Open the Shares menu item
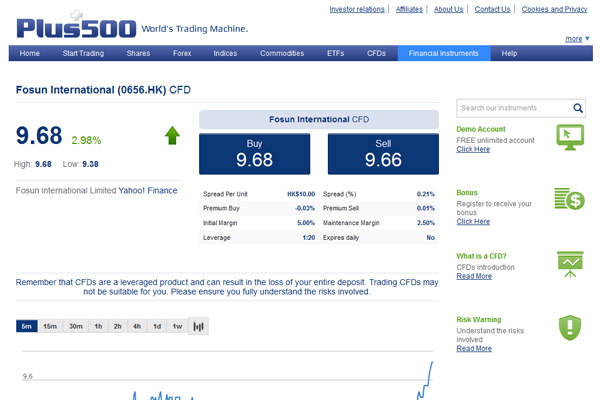Image resolution: width=600 pixels, height=400 pixels. pyautogui.click(x=138, y=53)
